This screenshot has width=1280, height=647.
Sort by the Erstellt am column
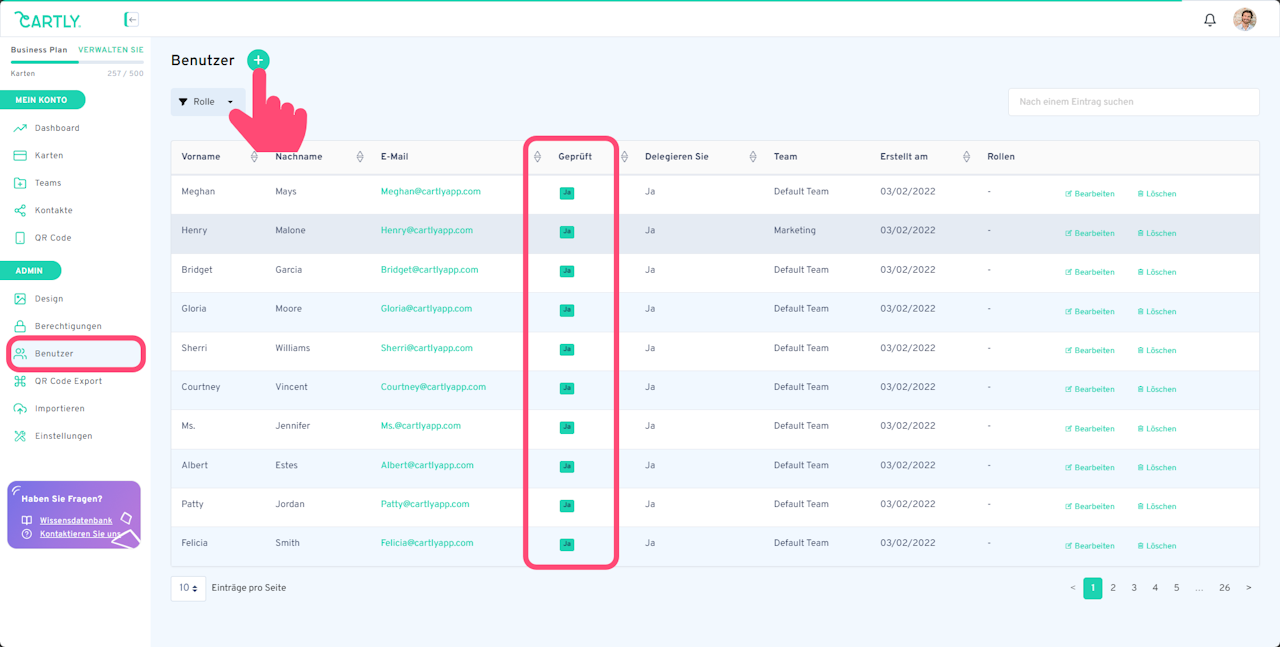(x=966, y=157)
